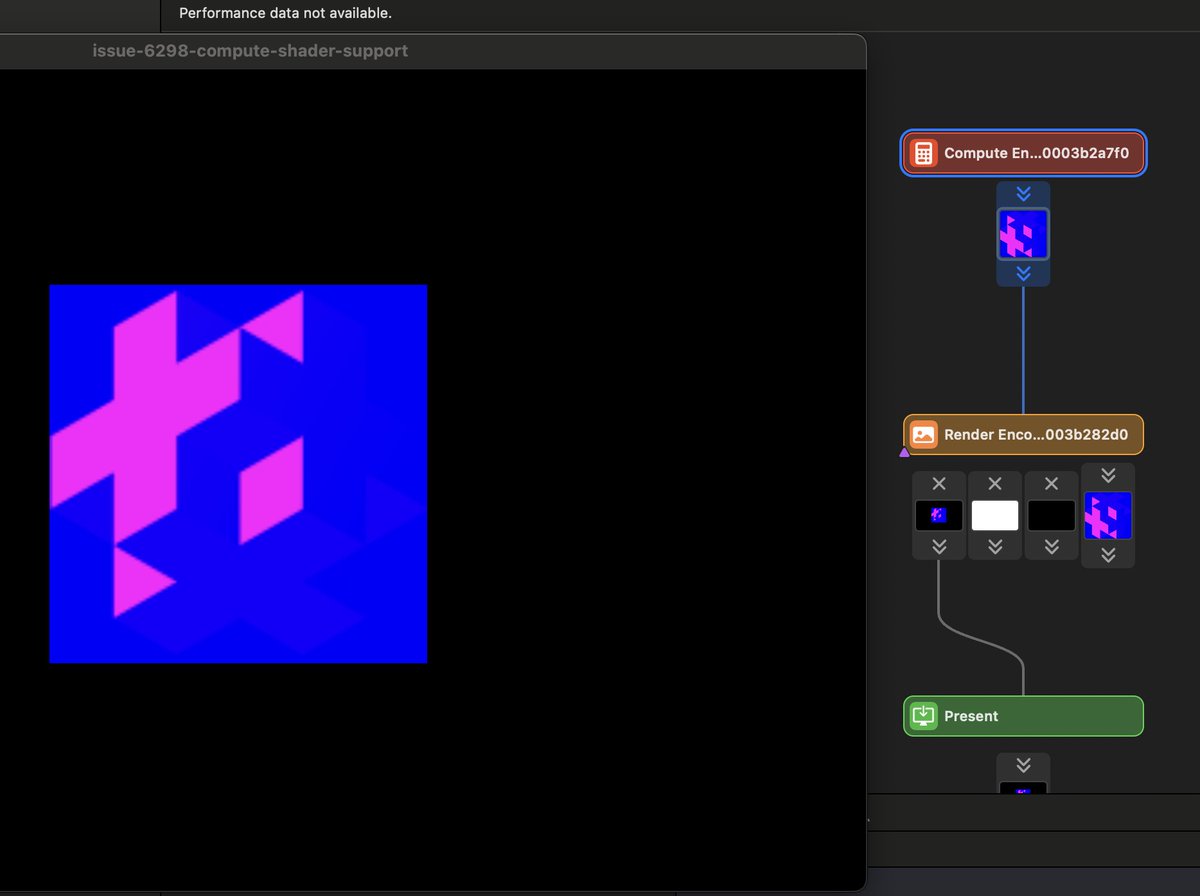Expand the chevron above the compute texture
The width and height of the screenshot is (1200, 896).
click(1023, 192)
